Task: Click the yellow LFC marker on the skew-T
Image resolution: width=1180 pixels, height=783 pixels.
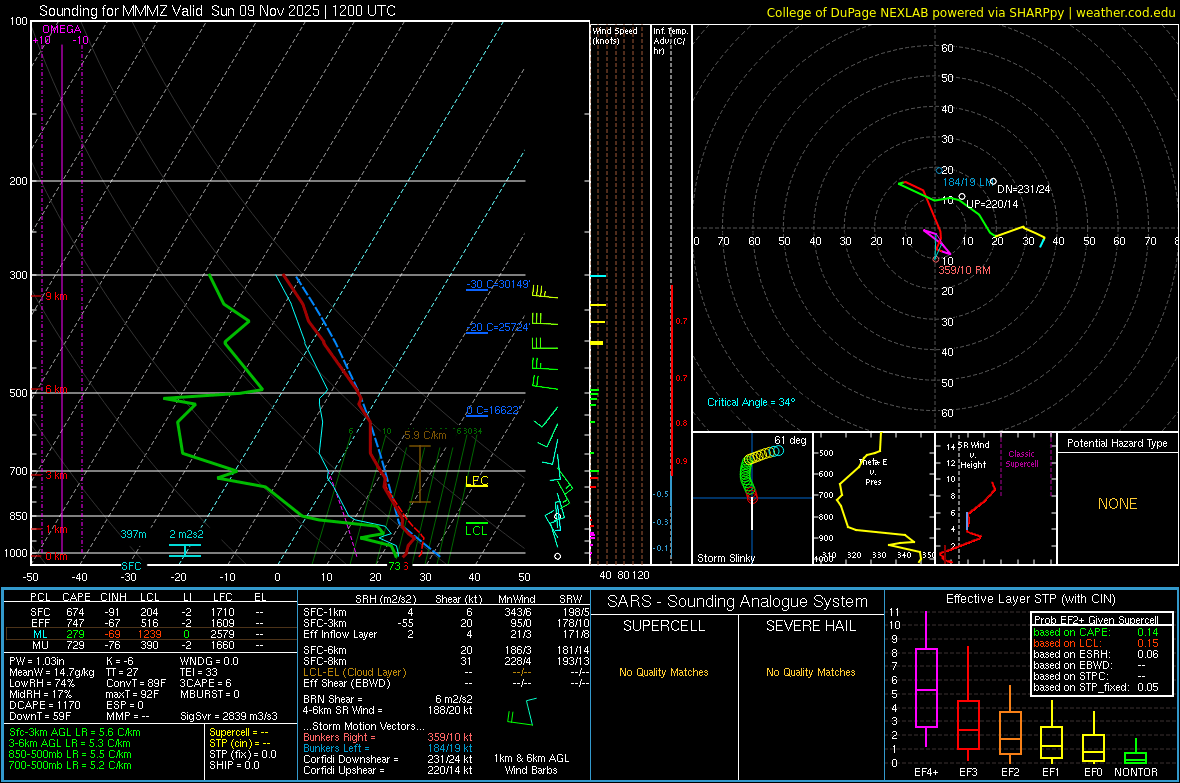Action: (x=476, y=481)
